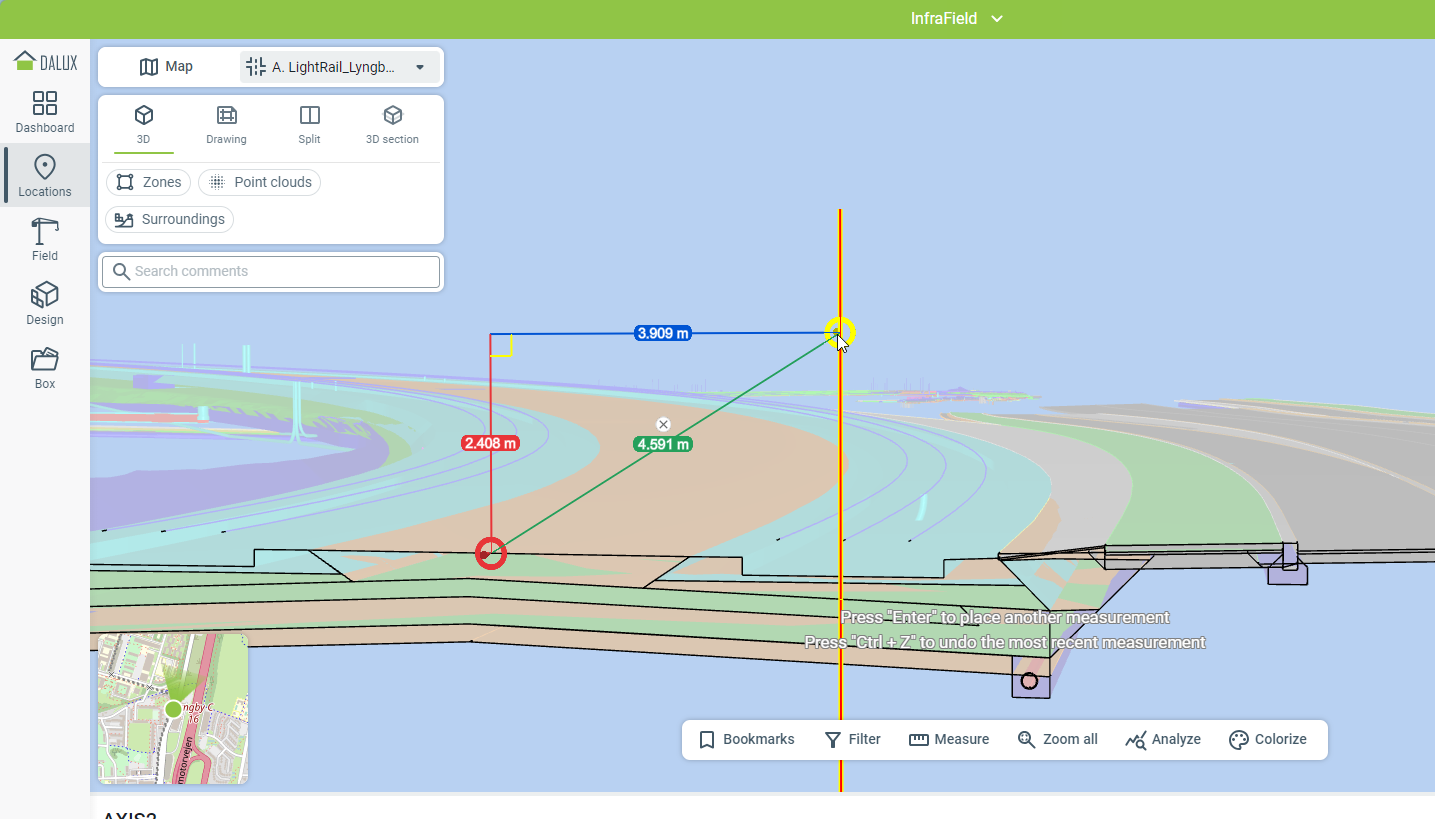Toggle Point clouds visibility
The height and width of the screenshot is (819, 1435).
click(x=260, y=182)
